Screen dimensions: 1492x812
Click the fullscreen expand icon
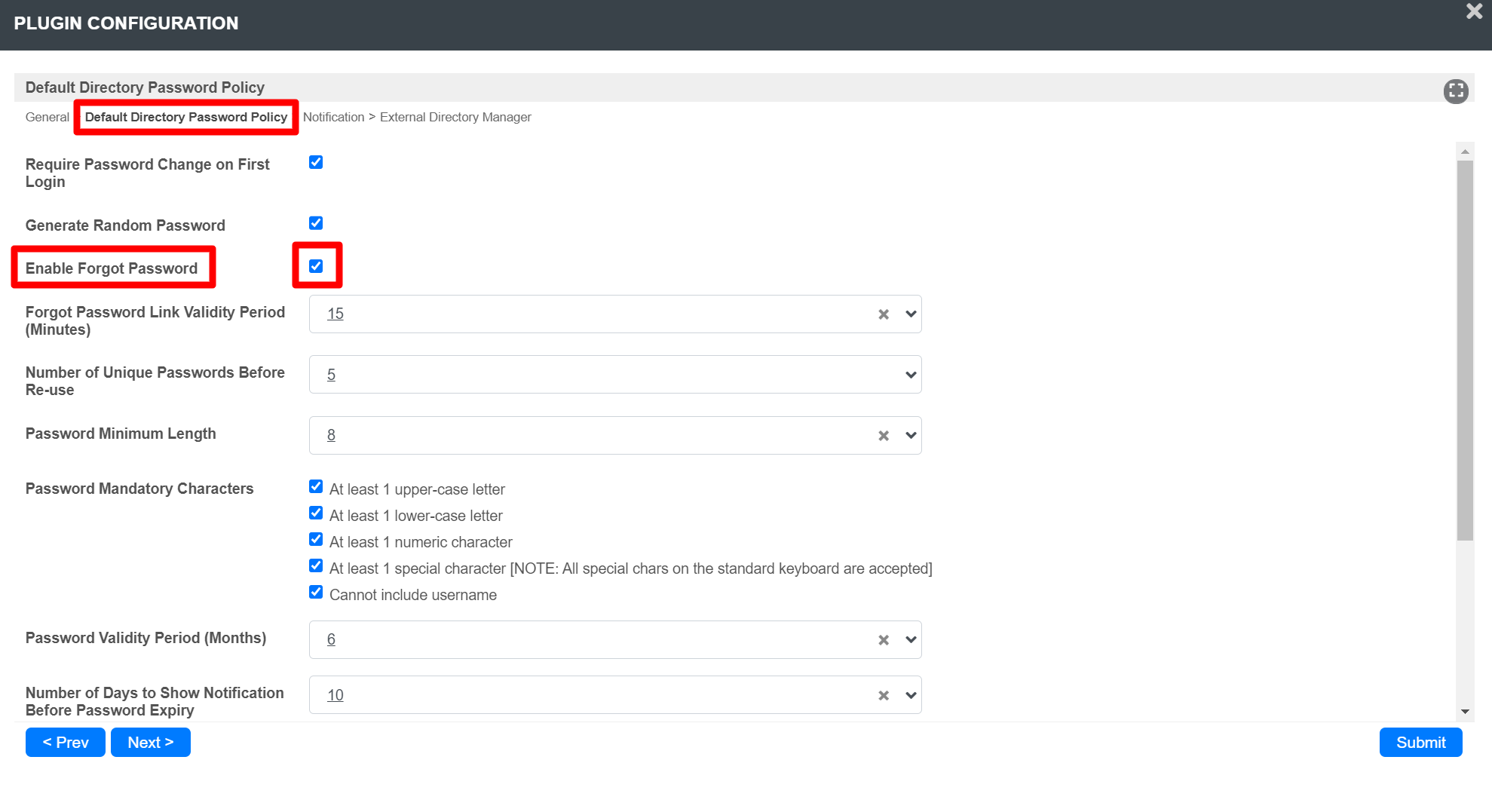click(1455, 91)
